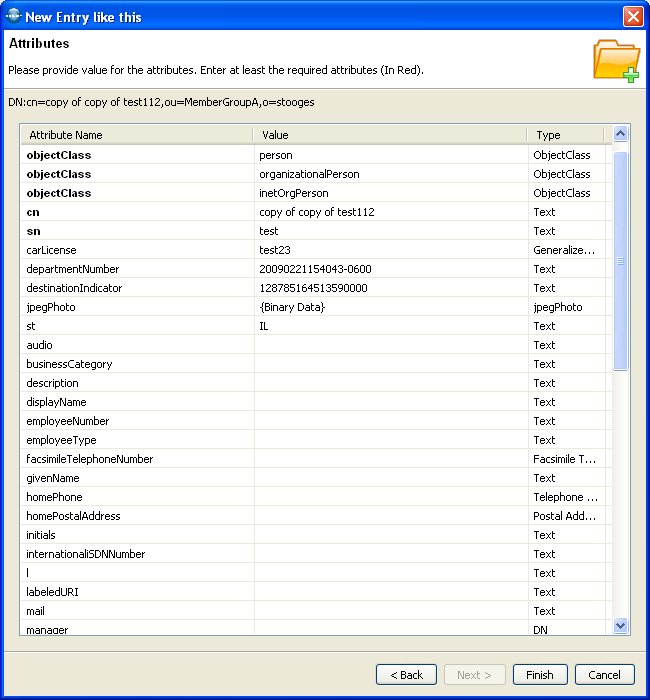
Task: Sort by the Attribute Name column header
Action: (137, 135)
